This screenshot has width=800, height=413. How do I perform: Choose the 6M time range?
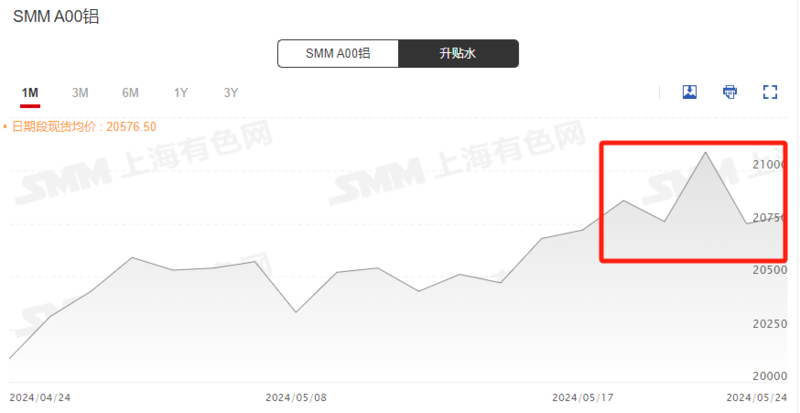coord(130,93)
